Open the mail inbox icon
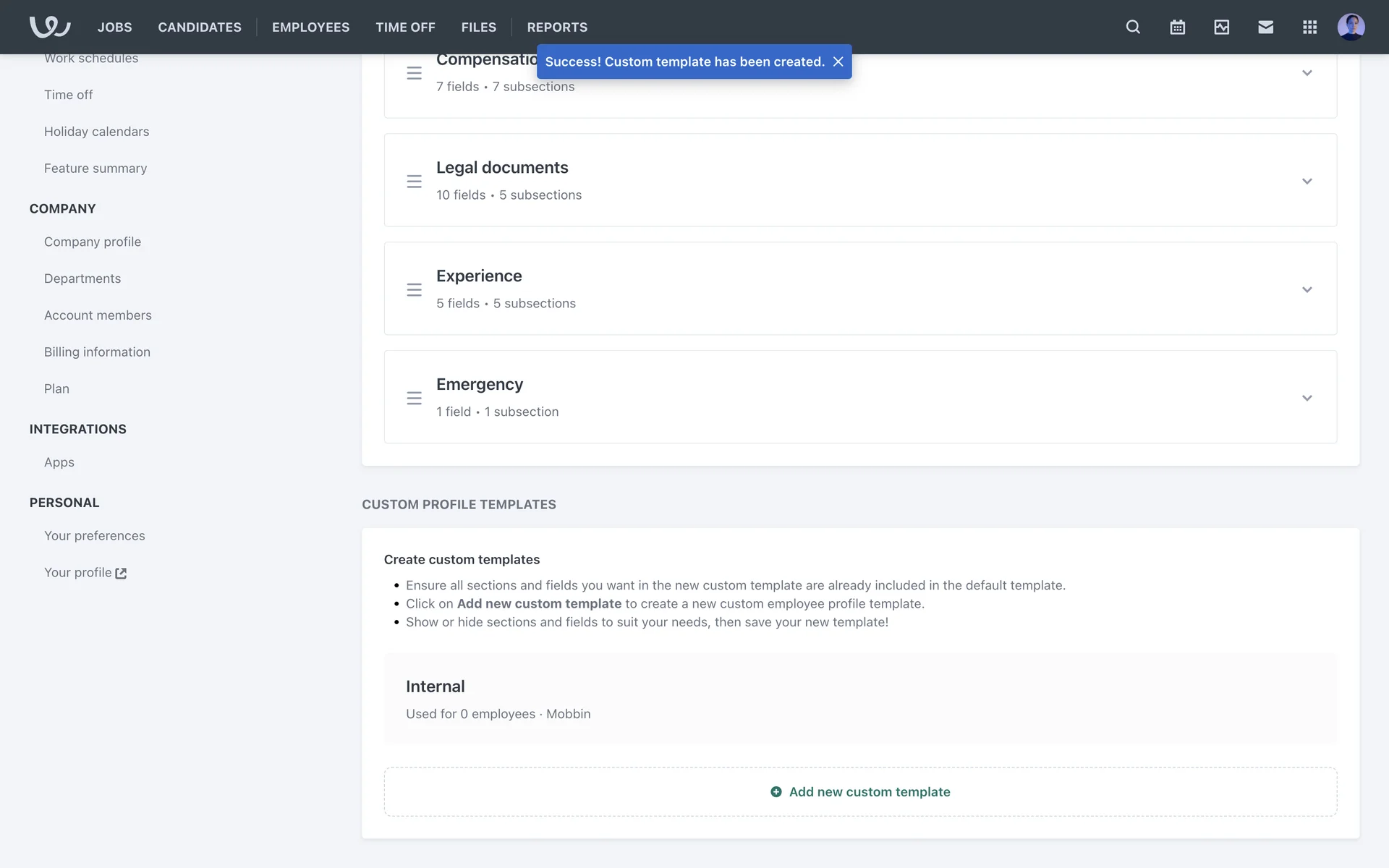Screen dimensions: 1389x868 pos(1265,27)
